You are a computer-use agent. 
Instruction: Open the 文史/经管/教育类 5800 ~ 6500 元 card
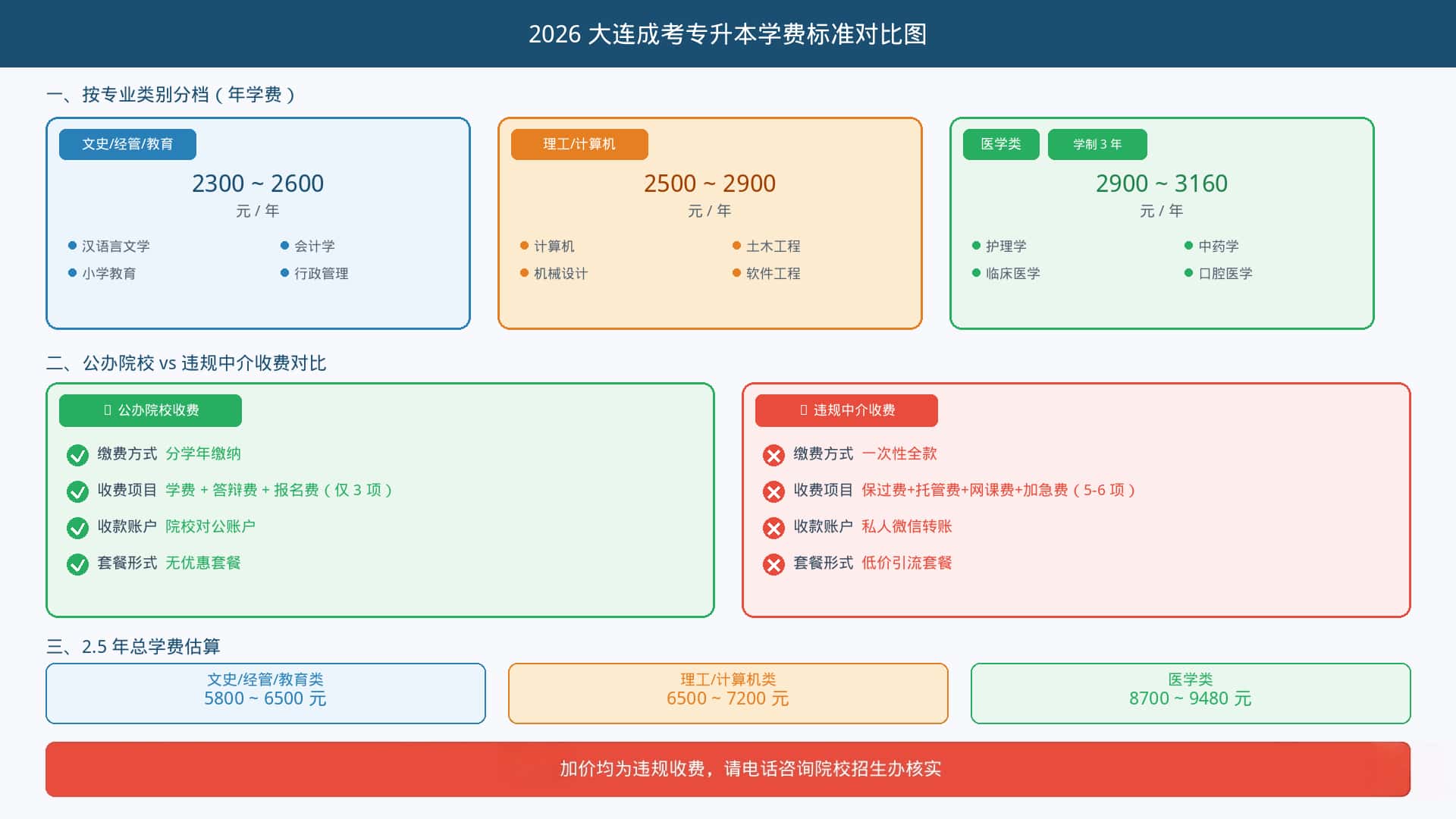coord(265,693)
